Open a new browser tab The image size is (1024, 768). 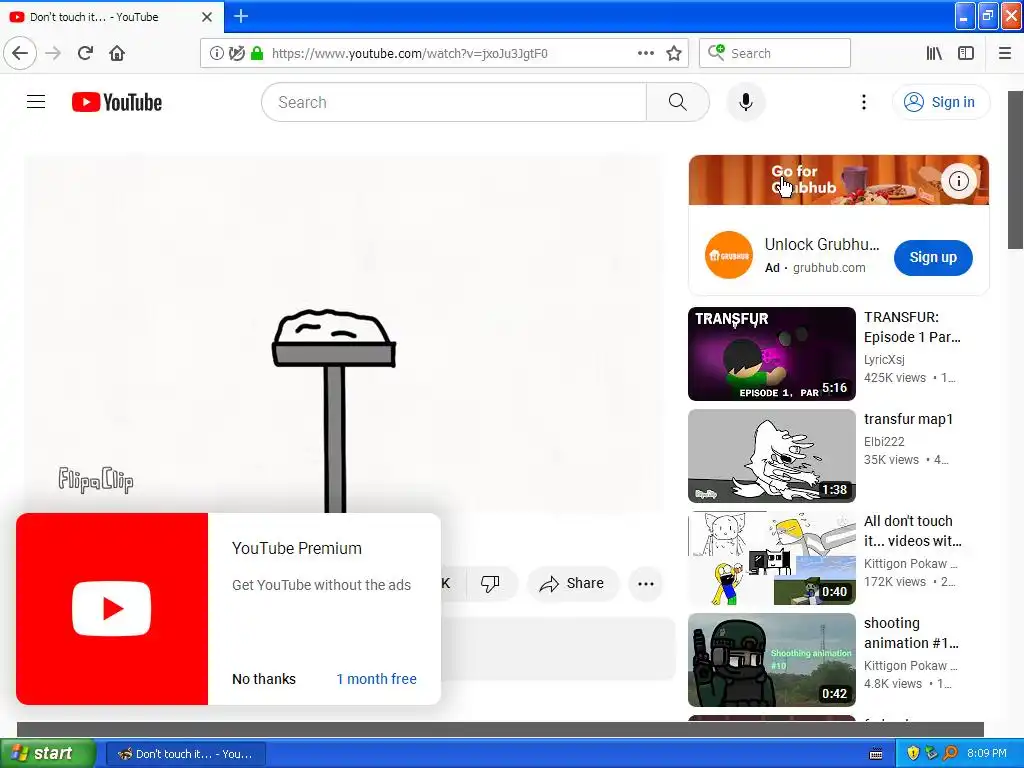click(x=240, y=16)
